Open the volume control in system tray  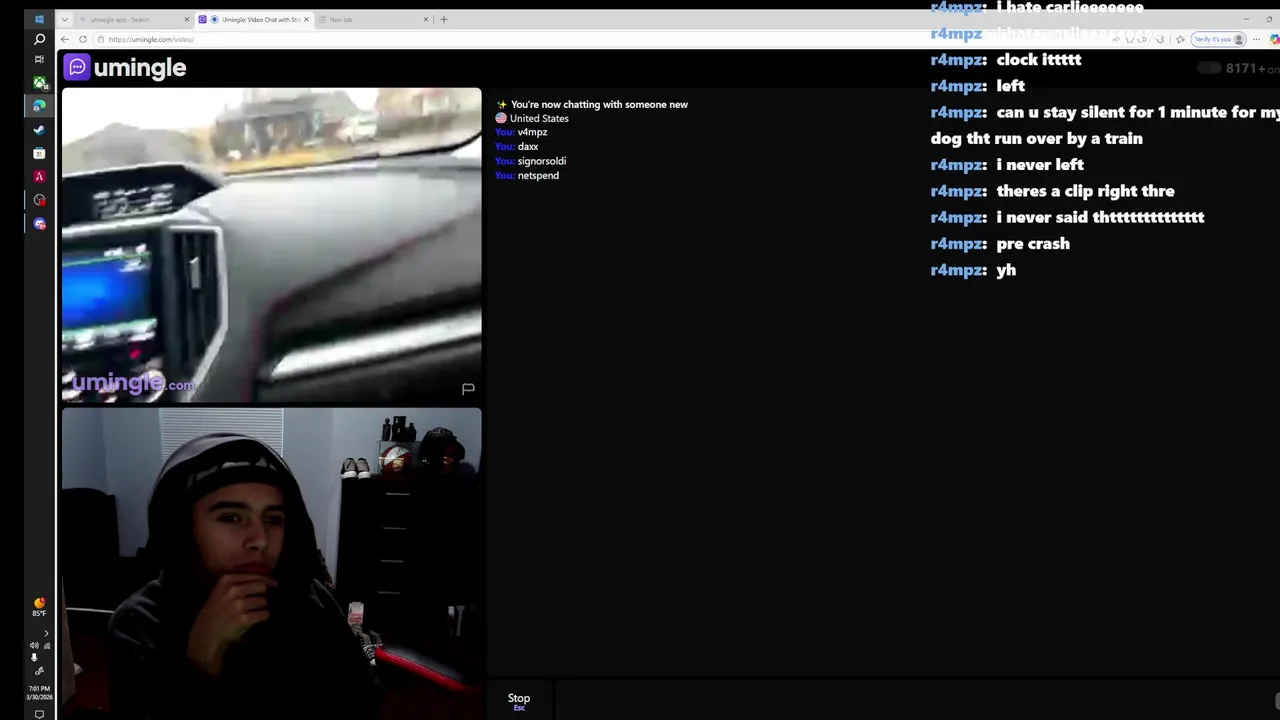pyautogui.click(x=34, y=646)
